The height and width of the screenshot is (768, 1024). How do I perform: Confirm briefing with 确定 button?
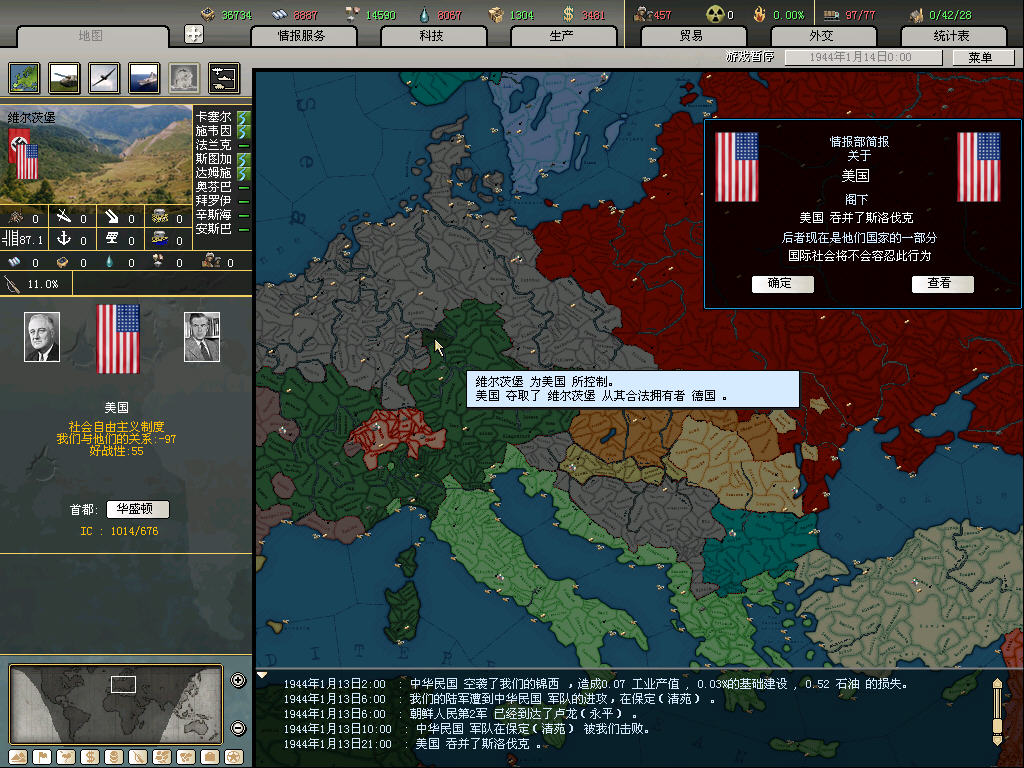(782, 283)
